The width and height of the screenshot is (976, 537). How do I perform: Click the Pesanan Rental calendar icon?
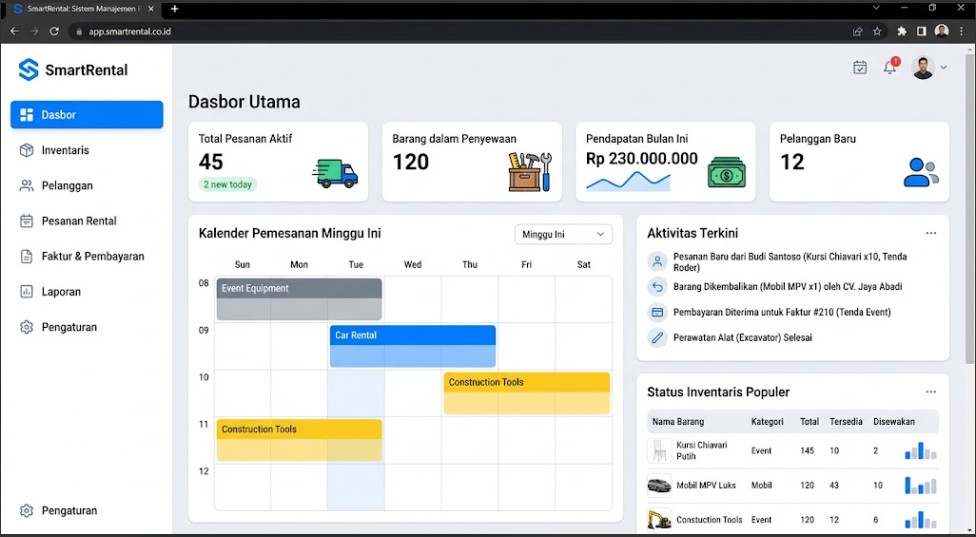tap(26, 221)
